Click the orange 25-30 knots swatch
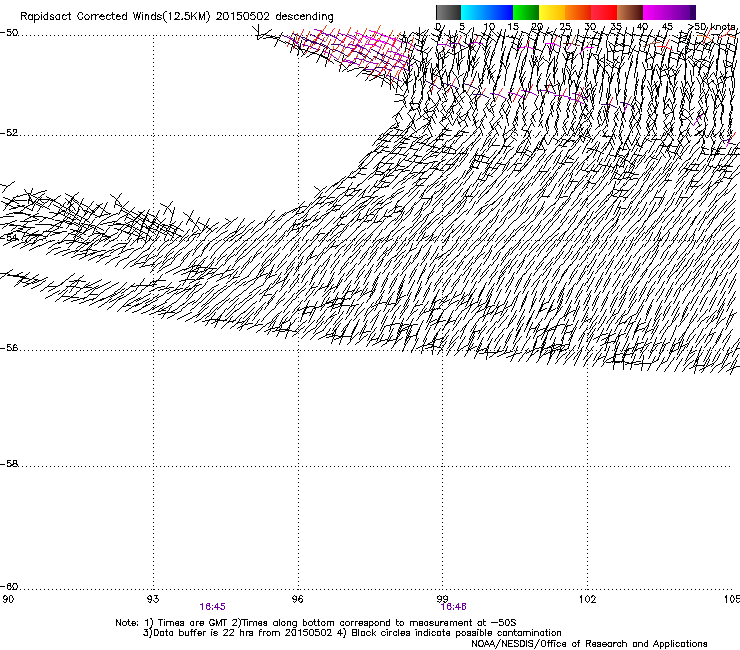The width and height of the screenshot is (740, 650). [x=578, y=12]
